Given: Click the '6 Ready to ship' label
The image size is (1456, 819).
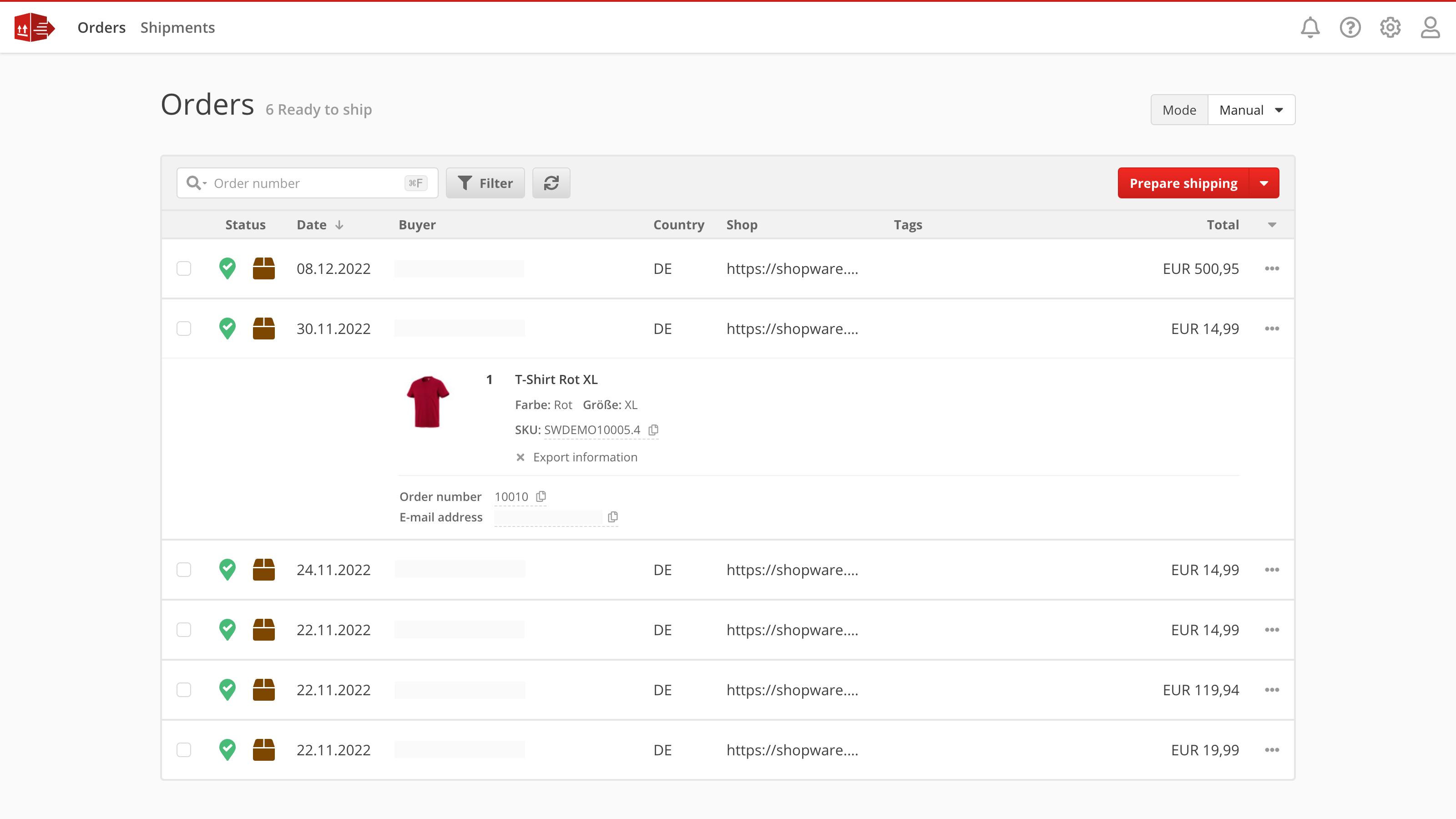Looking at the screenshot, I should (319, 109).
